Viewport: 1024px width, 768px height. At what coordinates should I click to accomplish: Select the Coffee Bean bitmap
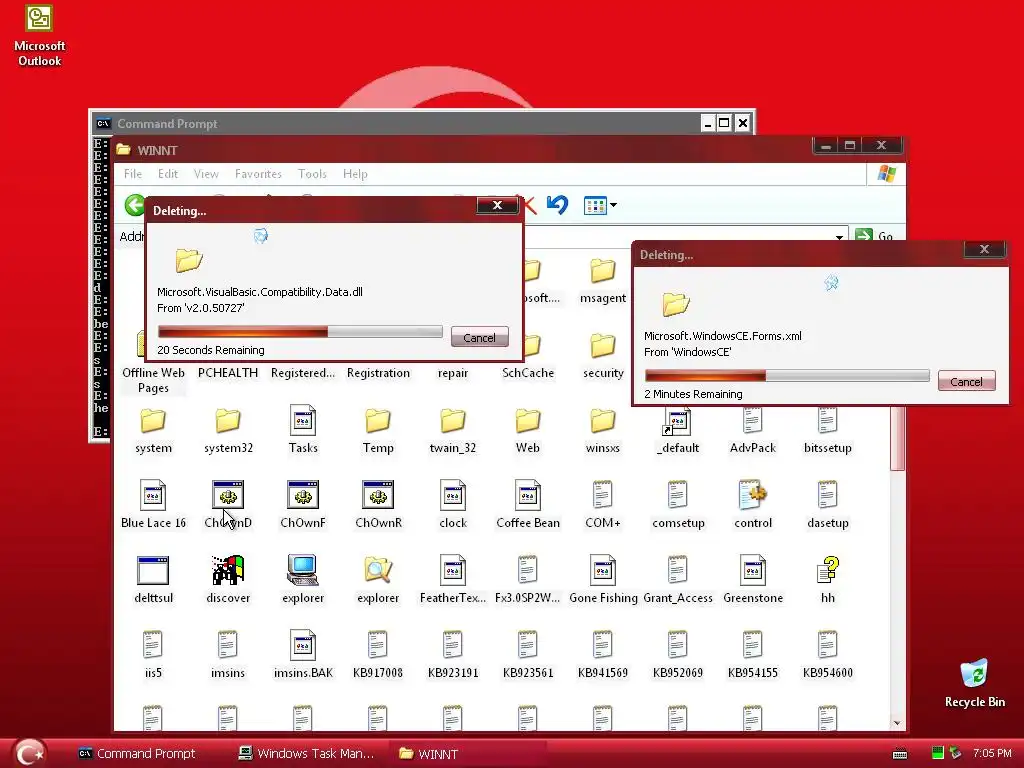pyautogui.click(x=528, y=495)
